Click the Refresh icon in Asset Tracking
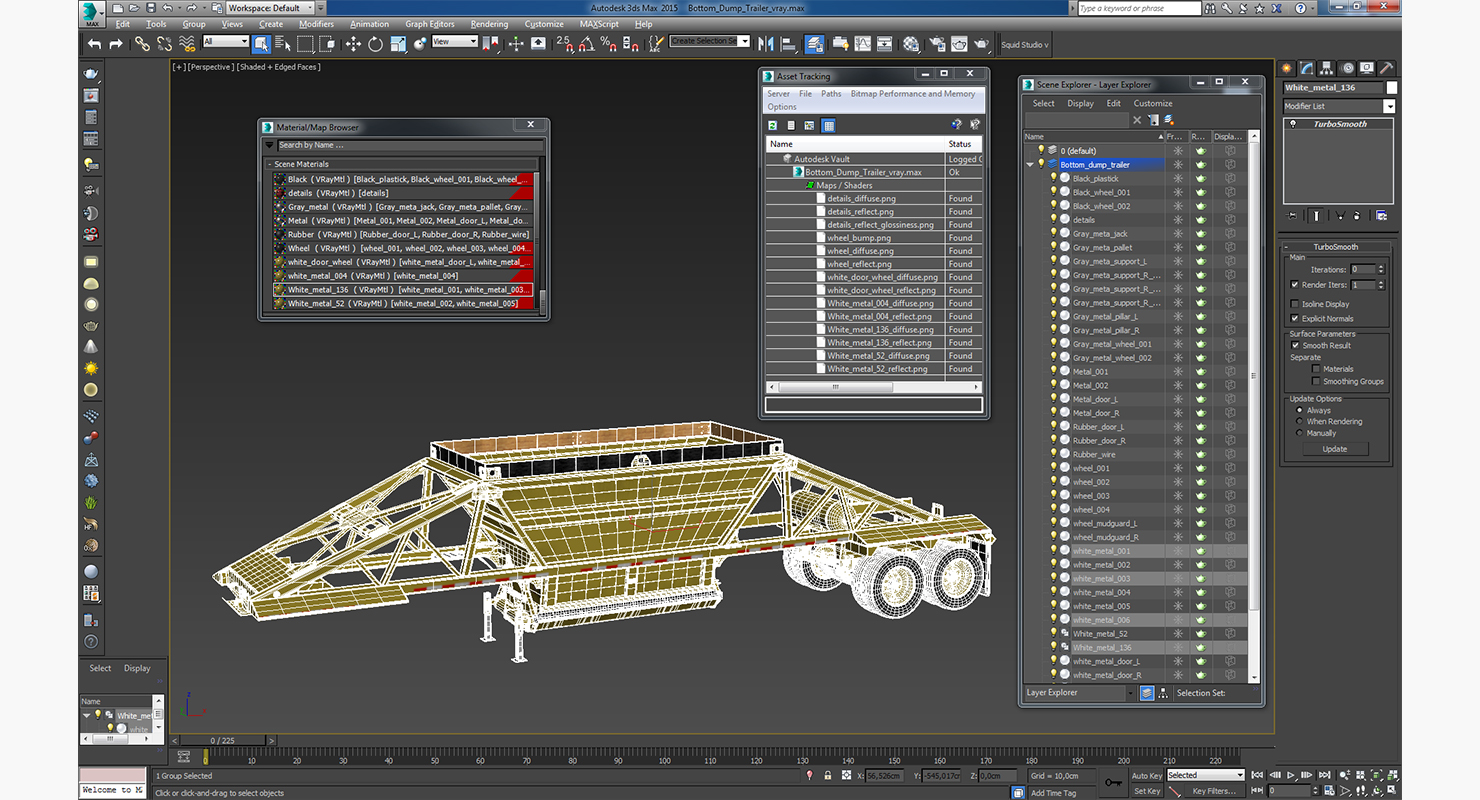Viewport: 1480px width, 800px height. point(773,125)
